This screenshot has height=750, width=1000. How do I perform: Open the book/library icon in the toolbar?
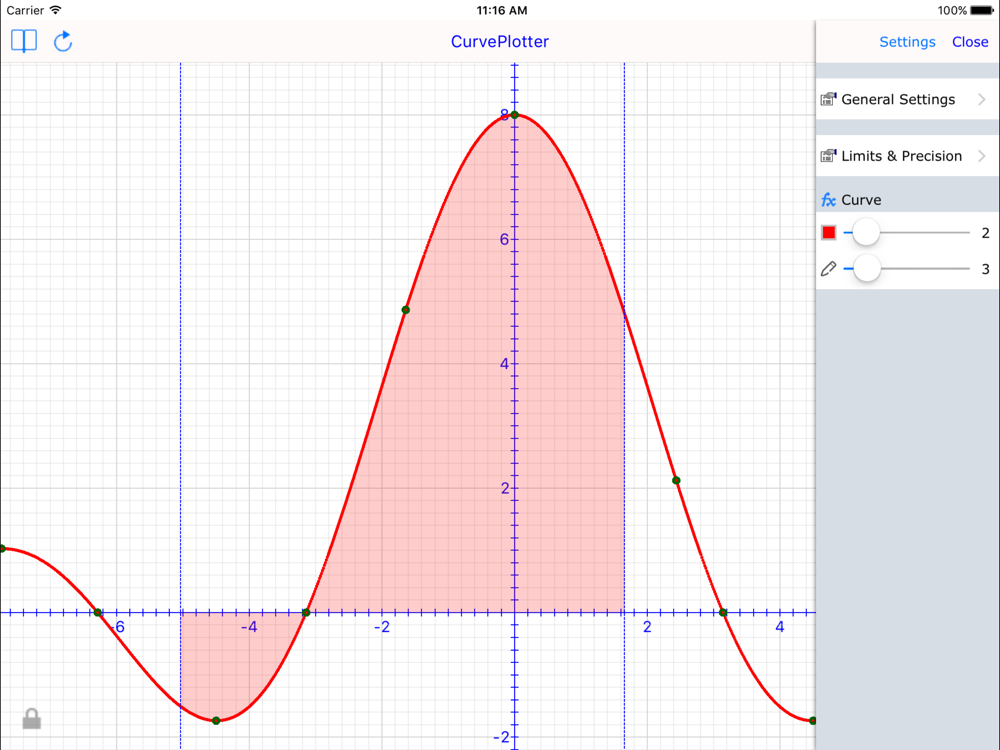pyautogui.click(x=24, y=41)
